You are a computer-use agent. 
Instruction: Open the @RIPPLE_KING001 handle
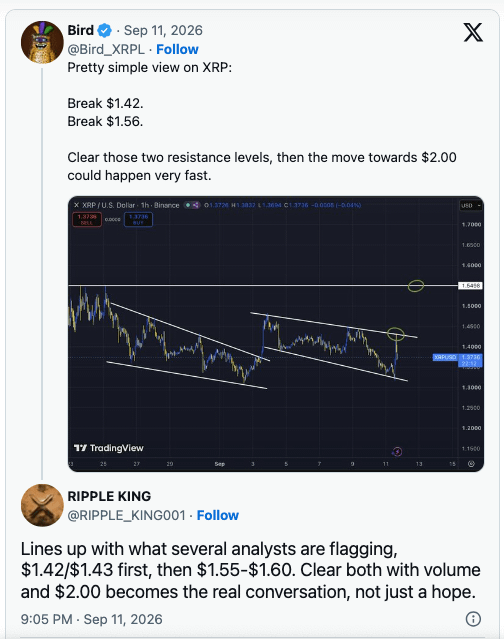point(126,515)
